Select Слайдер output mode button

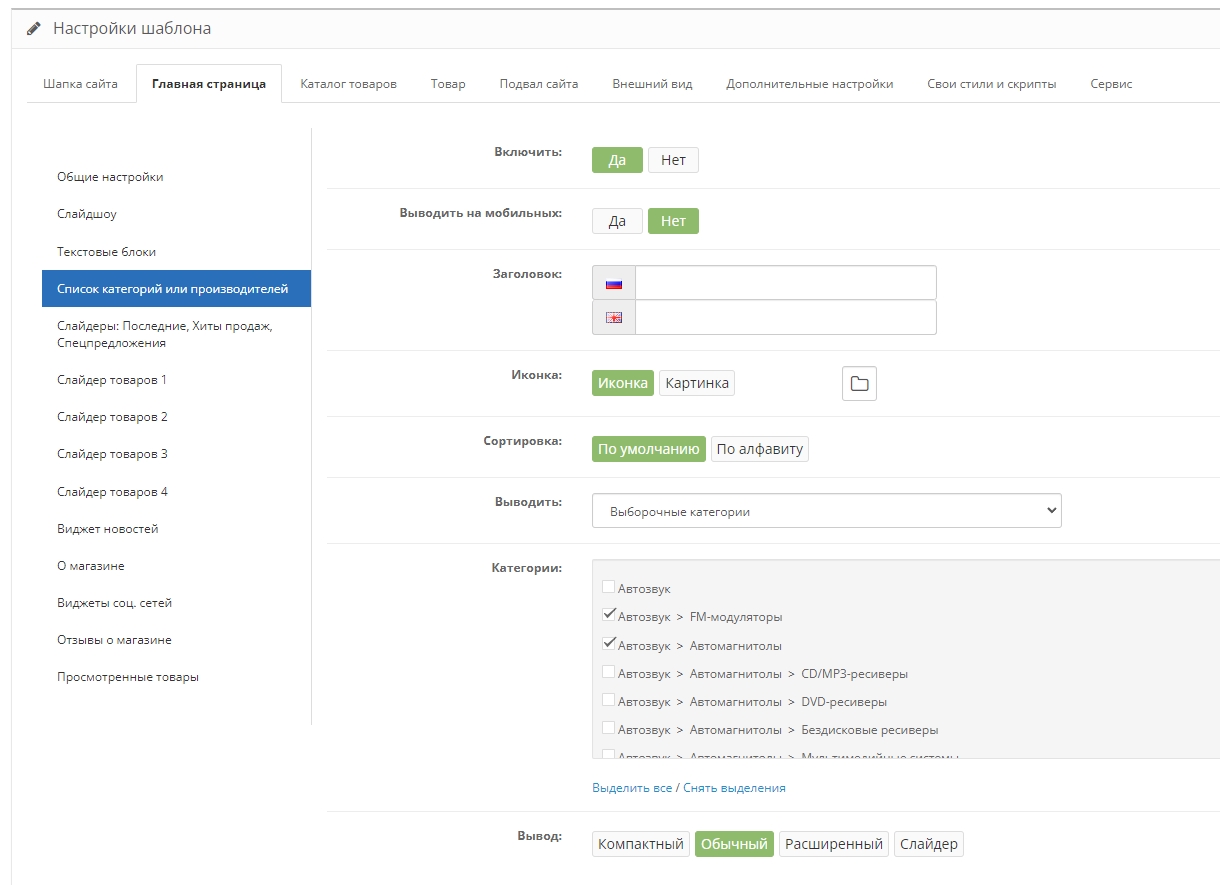[x=928, y=845]
